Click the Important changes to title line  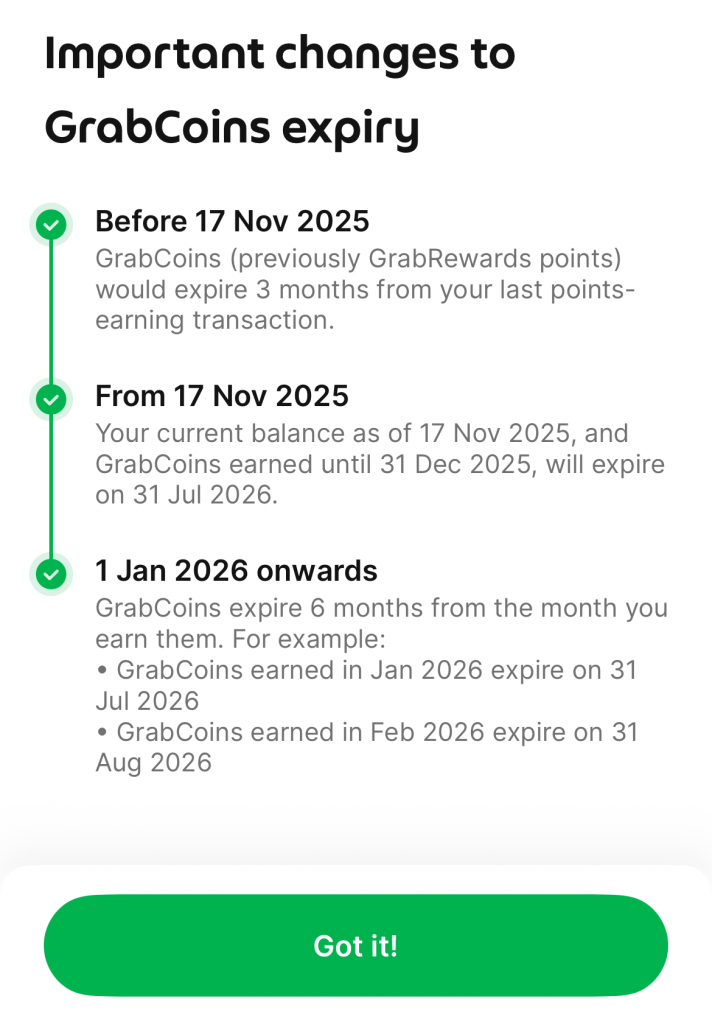click(280, 54)
